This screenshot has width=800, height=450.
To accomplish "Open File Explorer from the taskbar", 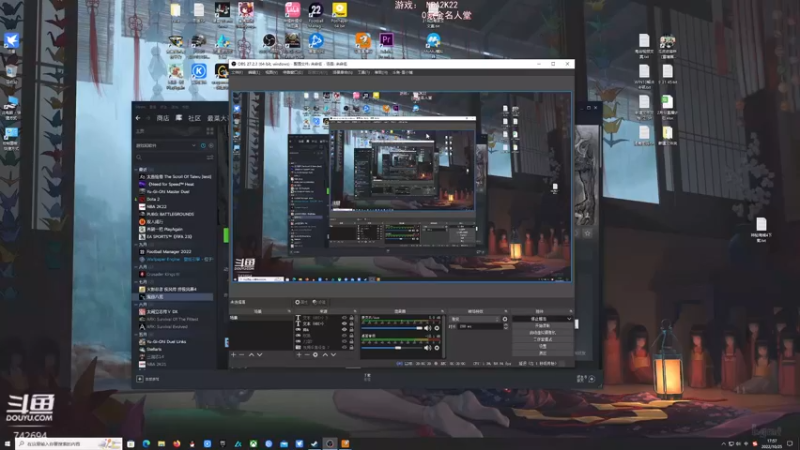I will pos(161,444).
